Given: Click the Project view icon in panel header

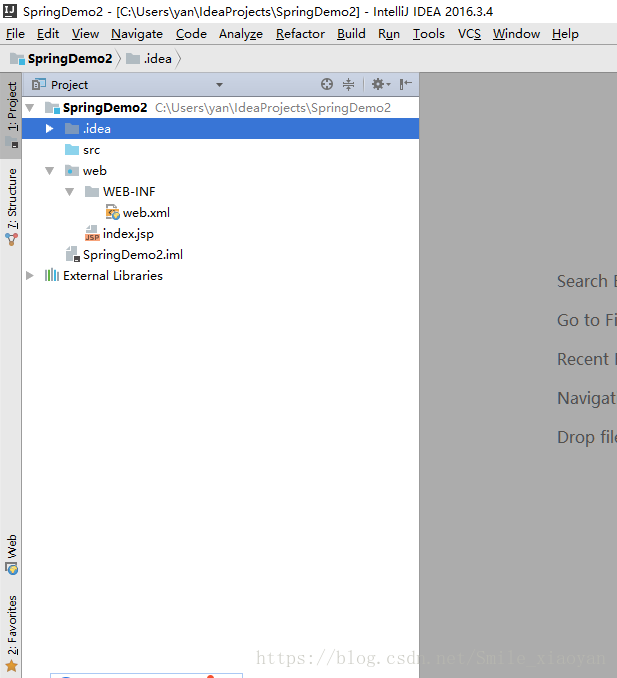Looking at the screenshot, I should tap(39, 84).
